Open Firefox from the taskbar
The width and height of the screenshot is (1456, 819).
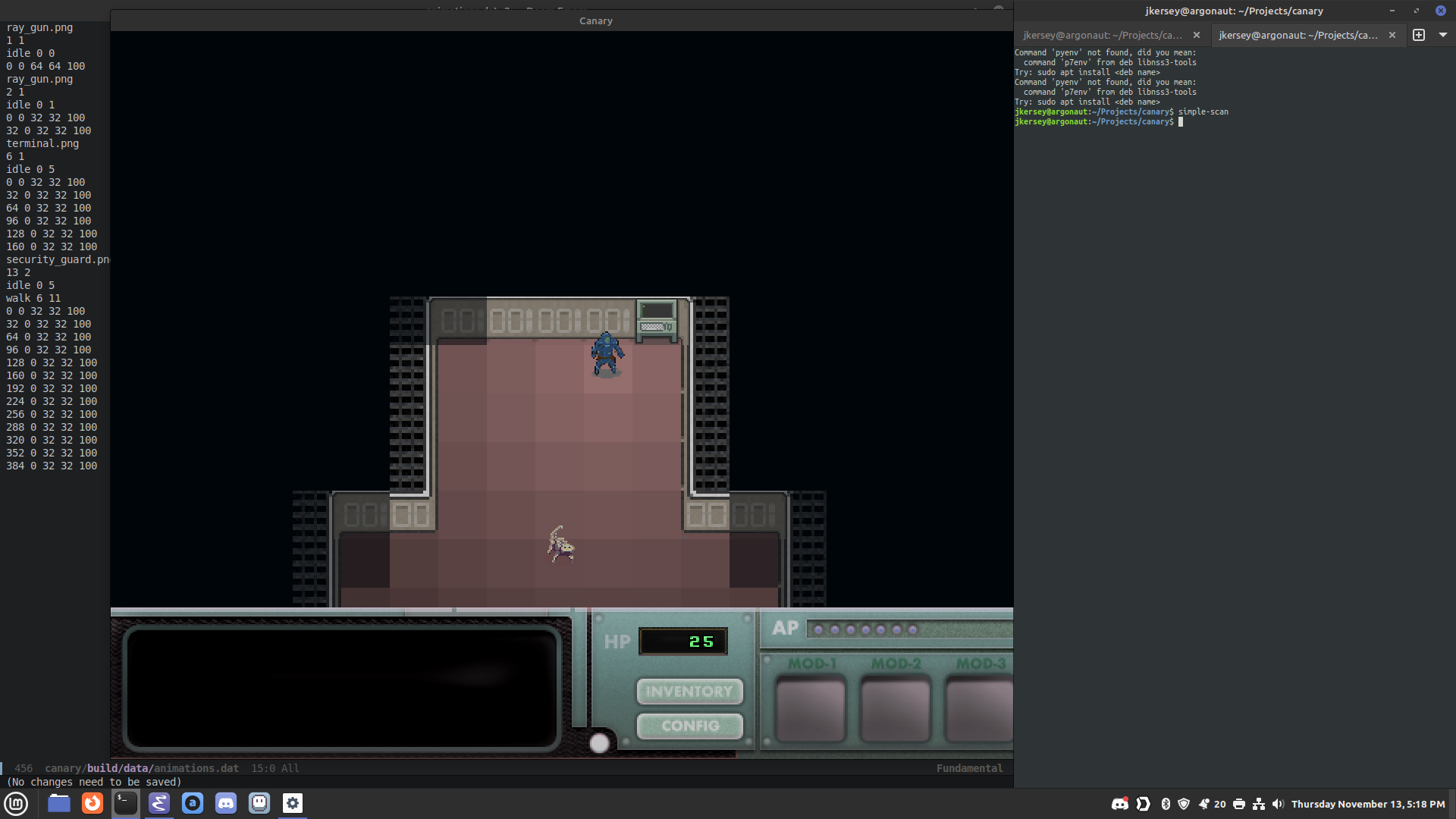coord(93,803)
